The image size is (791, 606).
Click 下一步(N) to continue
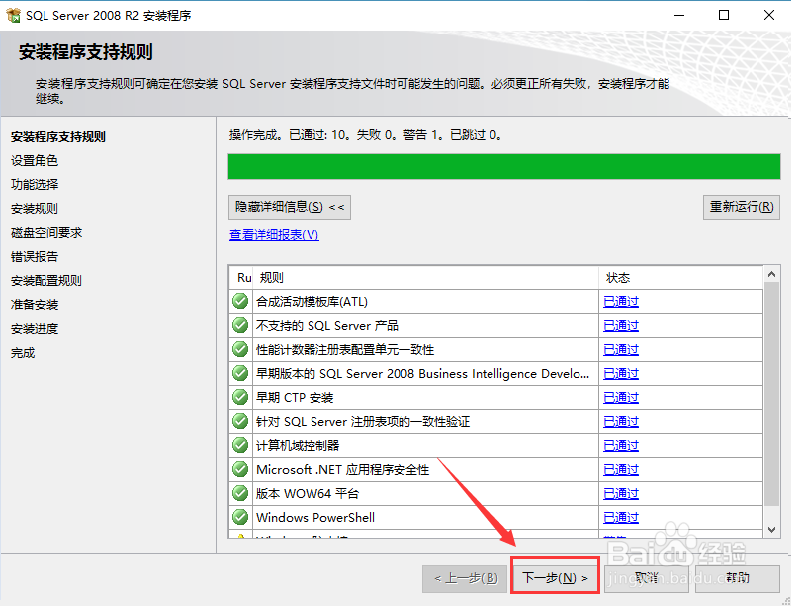(x=554, y=577)
